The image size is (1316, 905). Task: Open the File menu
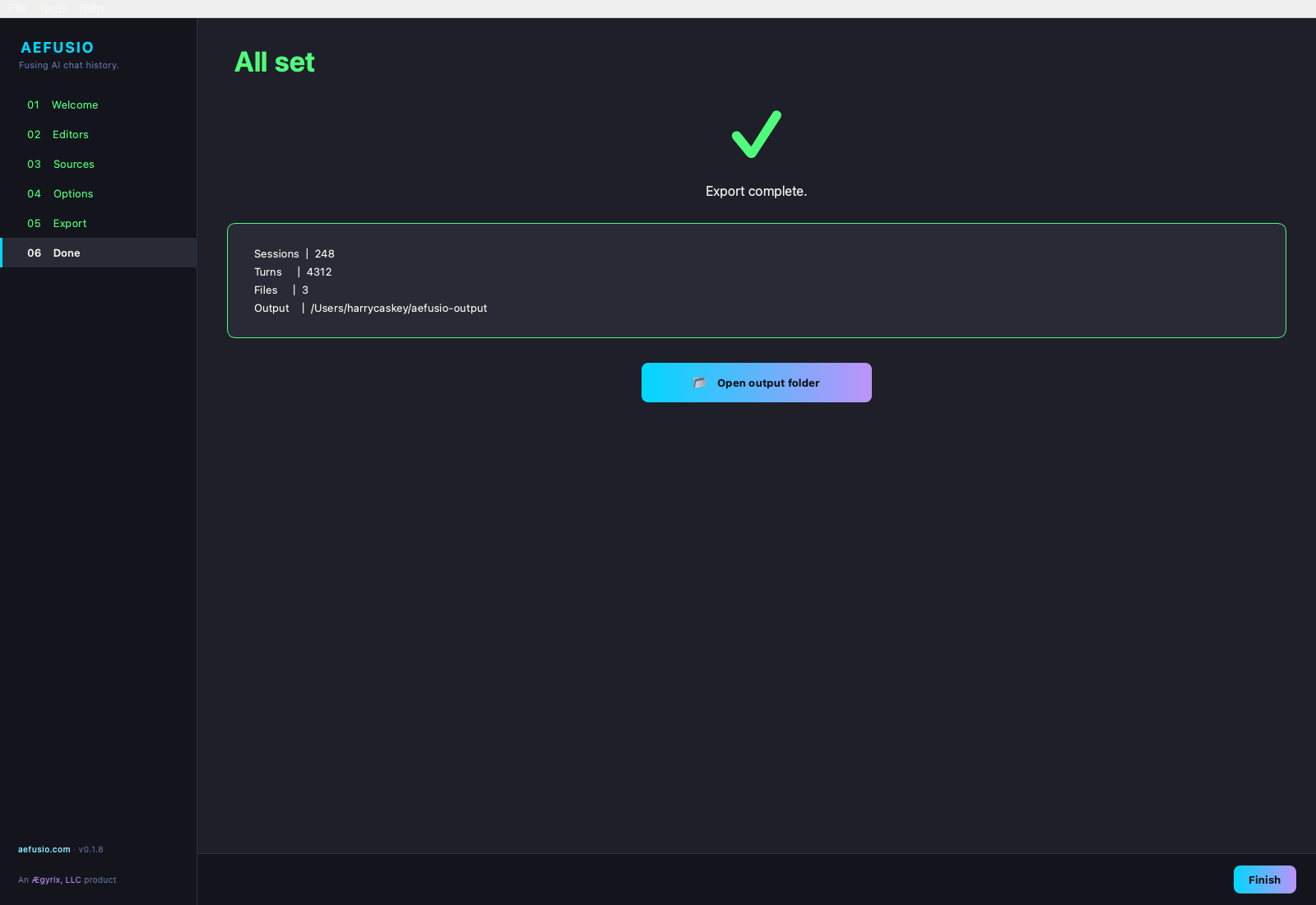click(x=16, y=8)
